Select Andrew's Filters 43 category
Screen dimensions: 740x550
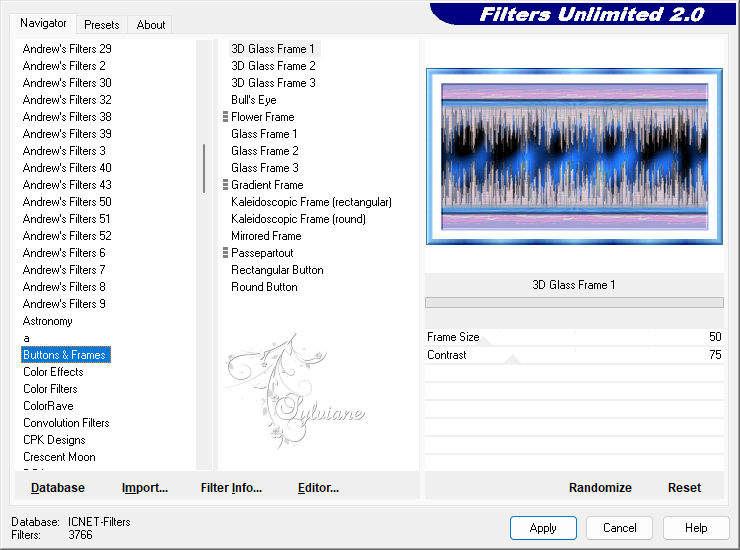(67, 185)
